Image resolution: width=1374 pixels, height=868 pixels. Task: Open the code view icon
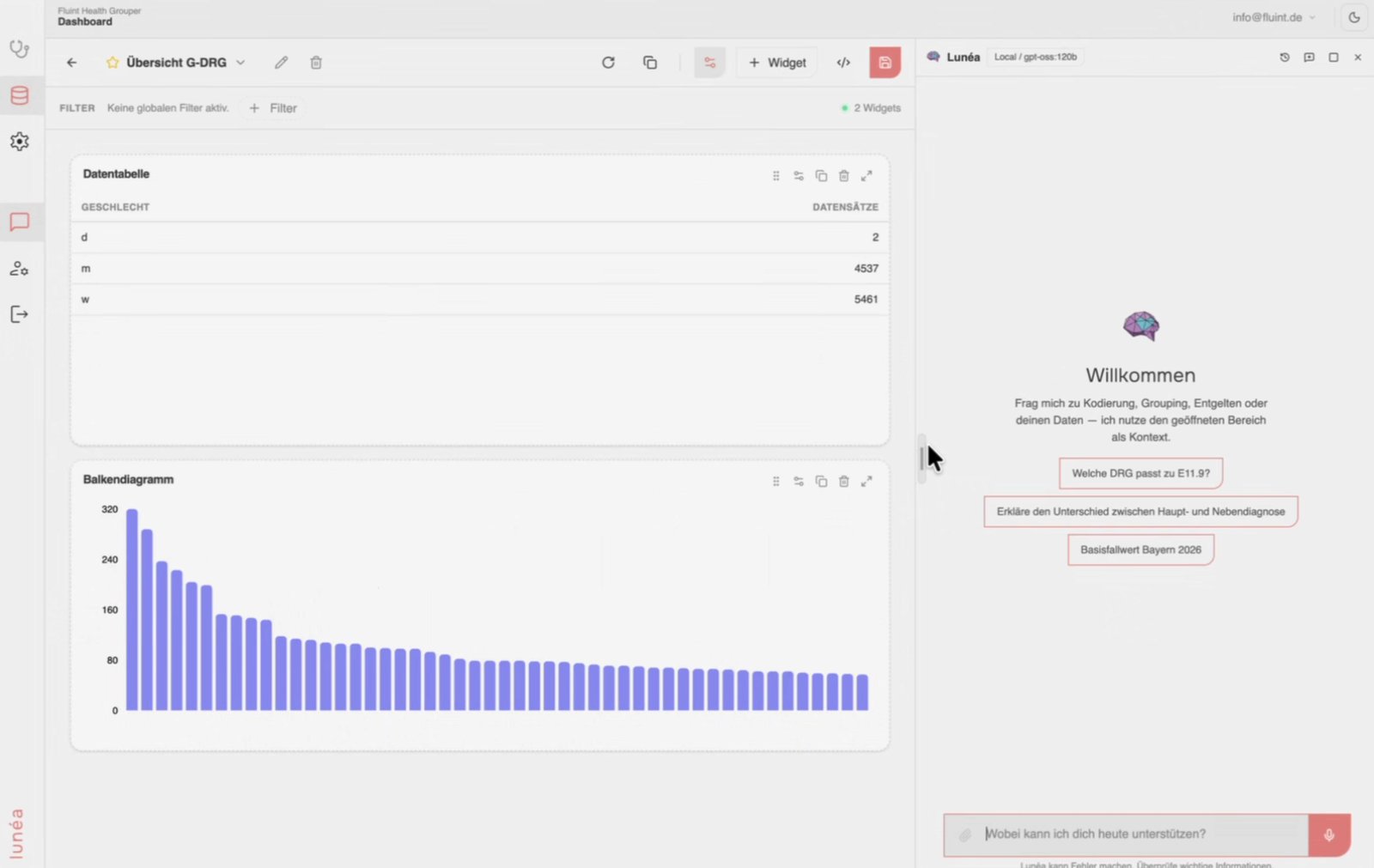[x=843, y=63]
